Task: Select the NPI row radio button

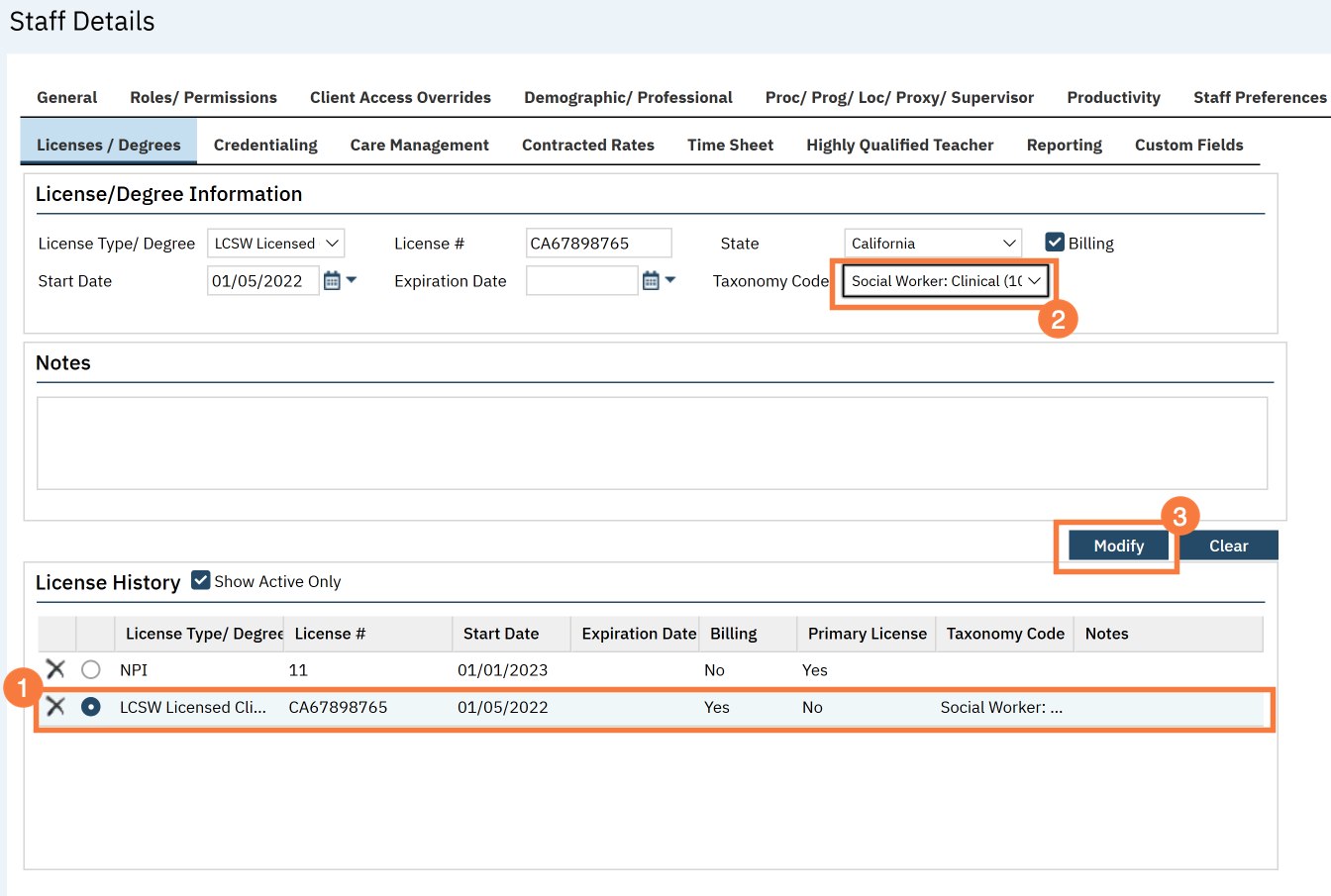Action: pos(91,670)
